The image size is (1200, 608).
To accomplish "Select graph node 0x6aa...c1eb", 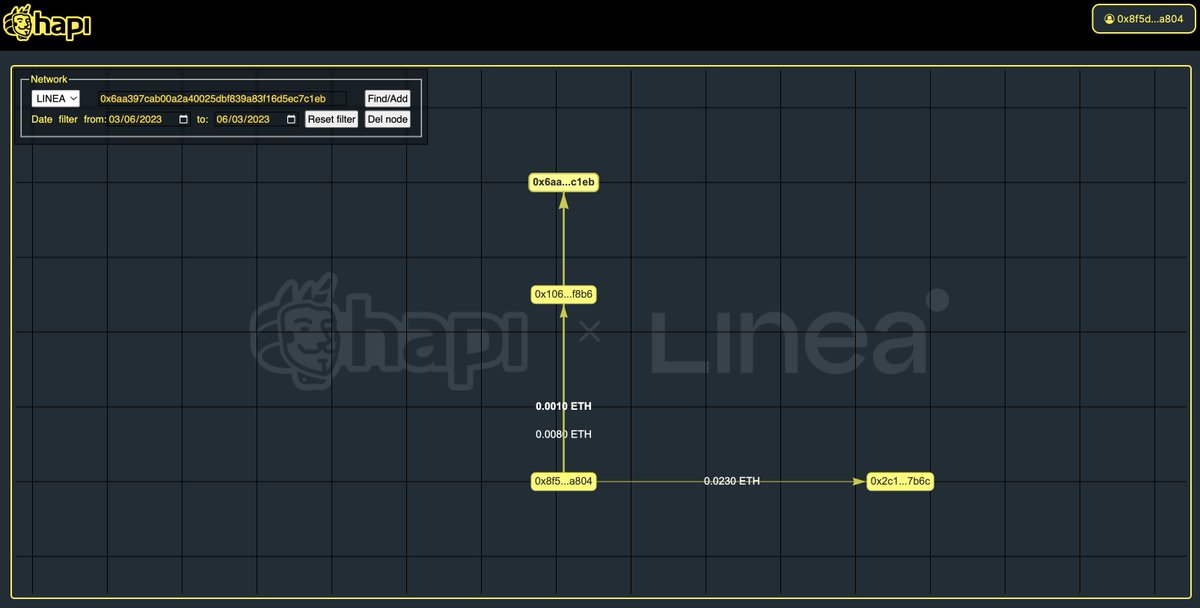I will (564, 182).
